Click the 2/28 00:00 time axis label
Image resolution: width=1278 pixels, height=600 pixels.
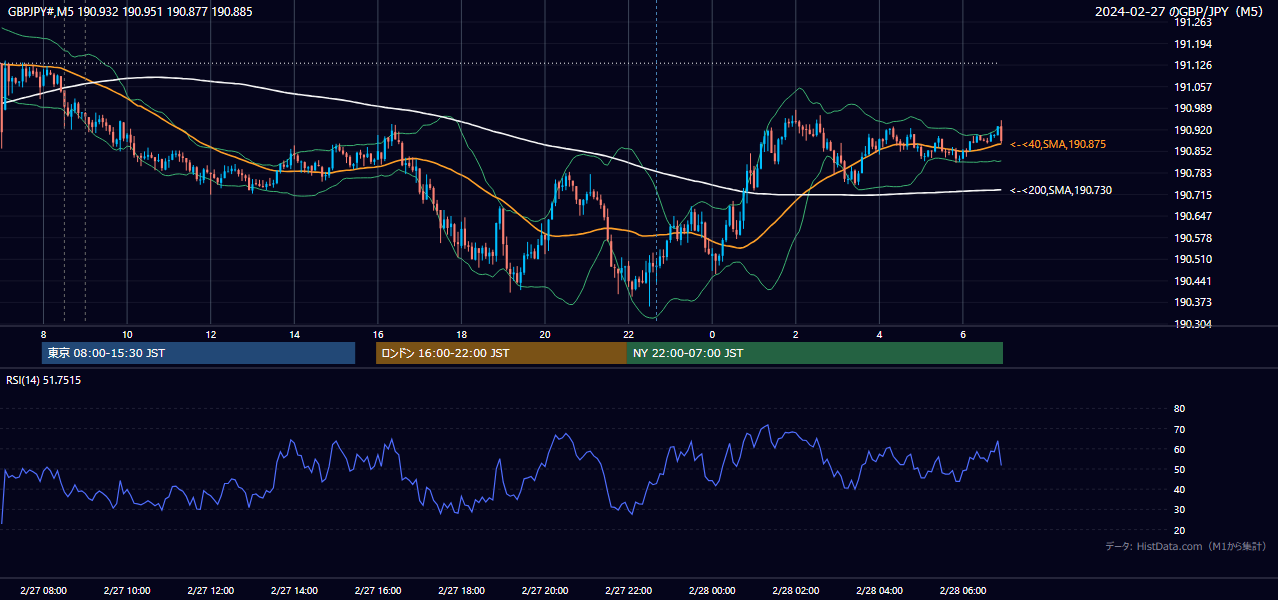(712, 591)
